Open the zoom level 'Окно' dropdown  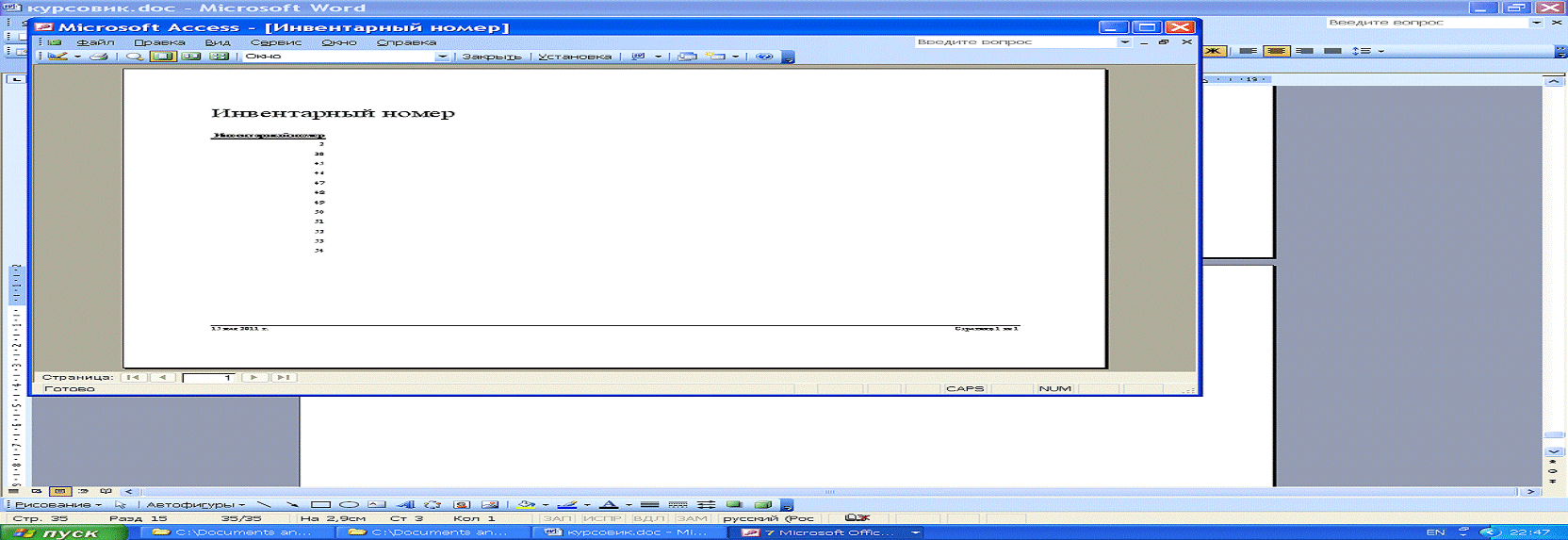[441, 57]
